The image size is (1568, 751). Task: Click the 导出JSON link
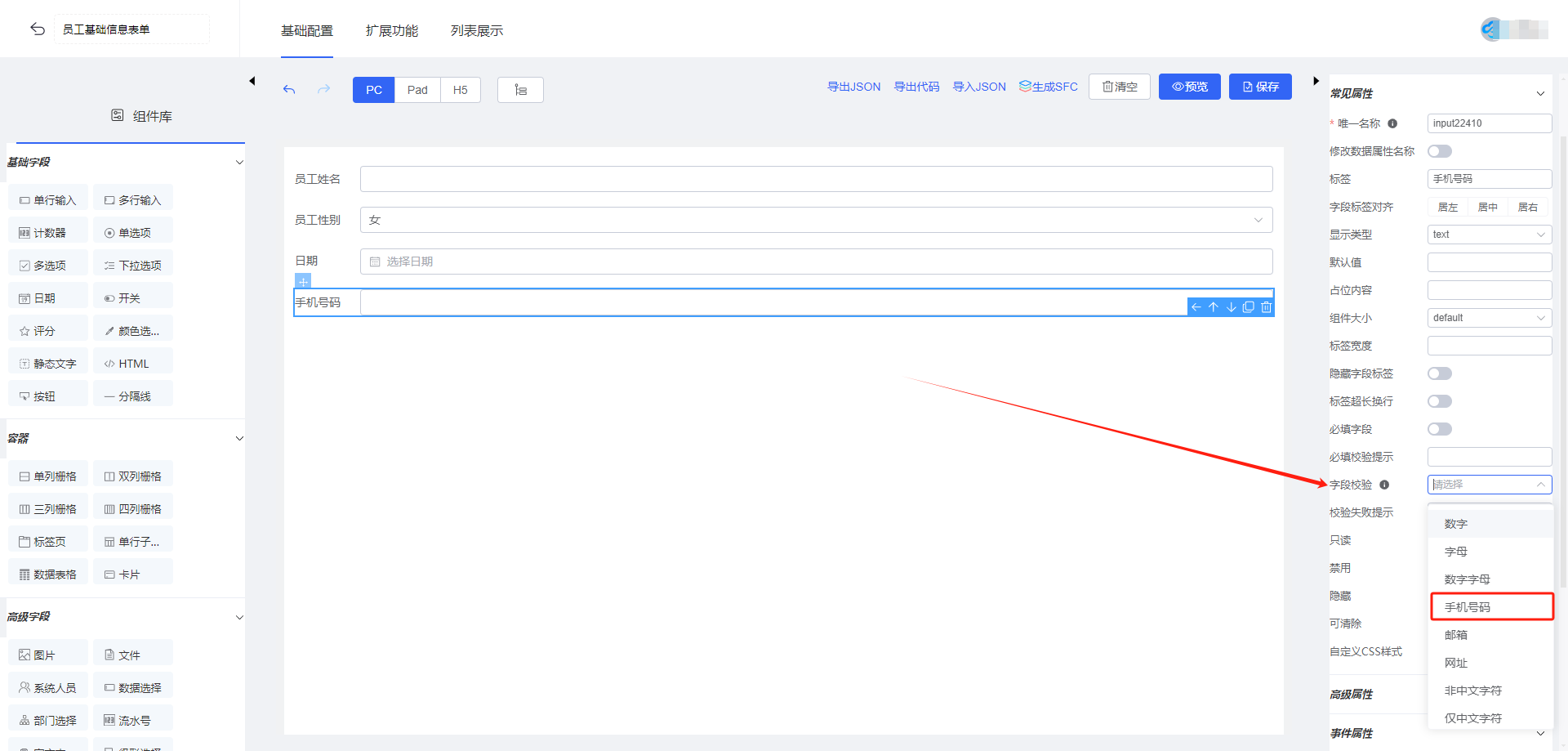point(853,87)
